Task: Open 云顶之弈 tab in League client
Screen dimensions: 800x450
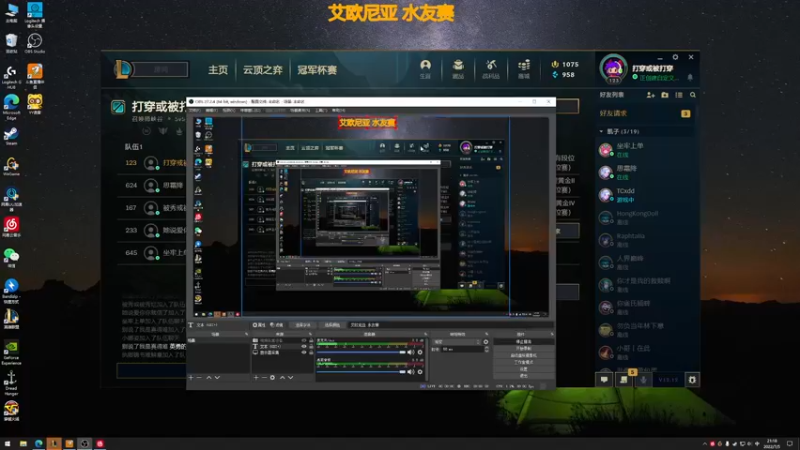Action: click(263, 70)
